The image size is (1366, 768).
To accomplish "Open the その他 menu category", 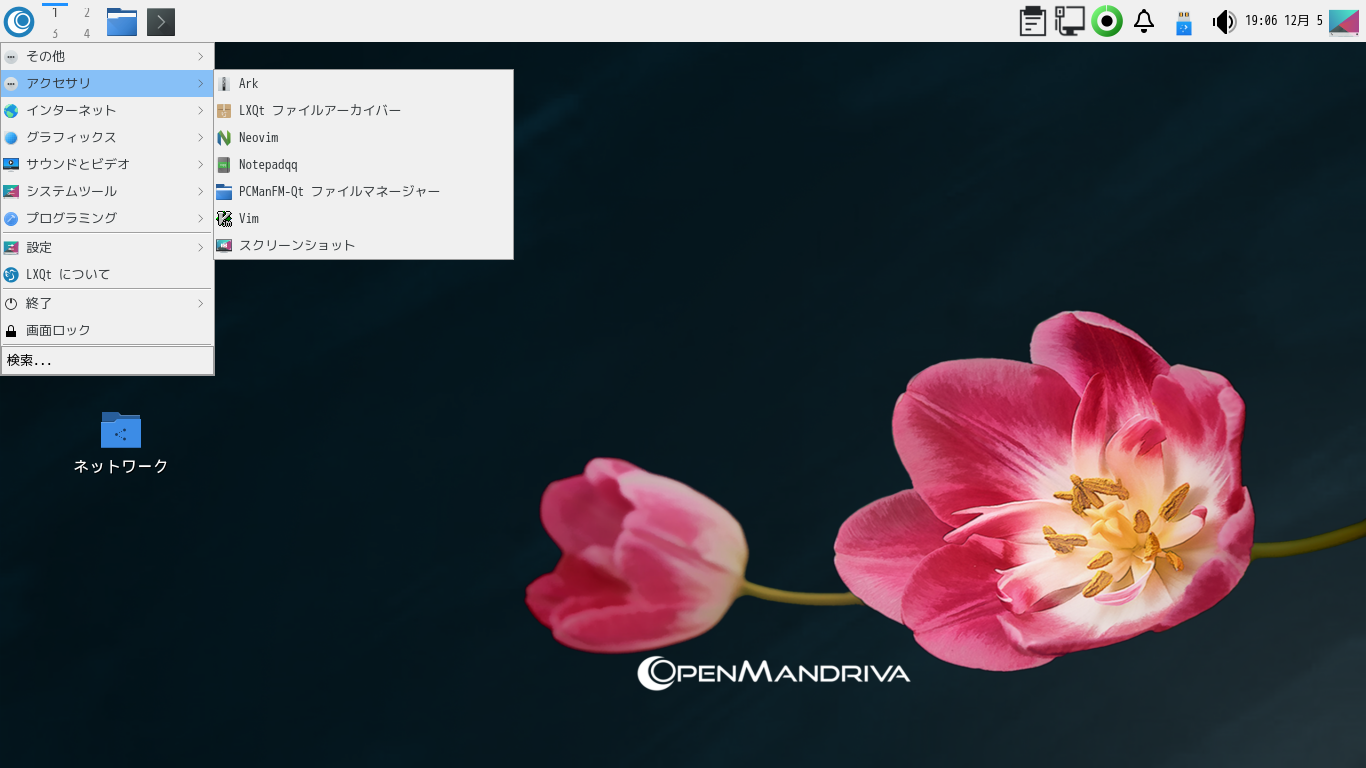I will (x=107, y=57).
